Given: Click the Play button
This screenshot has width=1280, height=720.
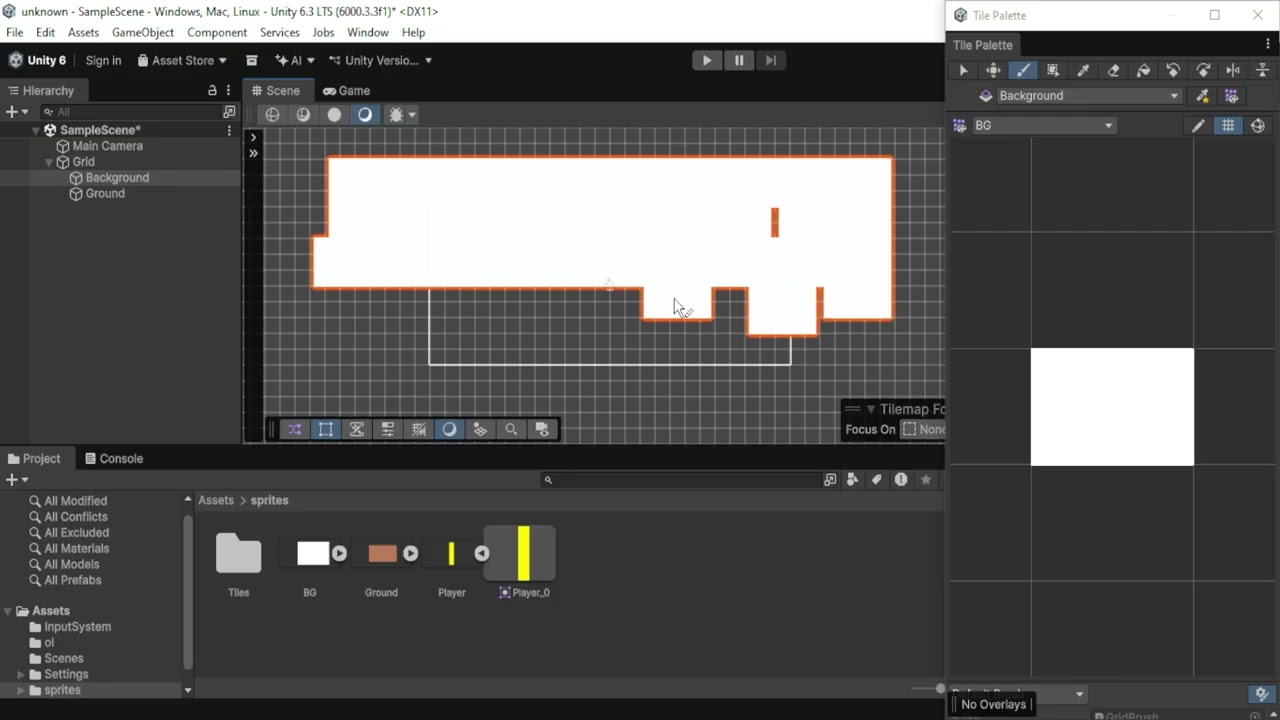Looking at the screenshot, I should [x=707, y=60].
